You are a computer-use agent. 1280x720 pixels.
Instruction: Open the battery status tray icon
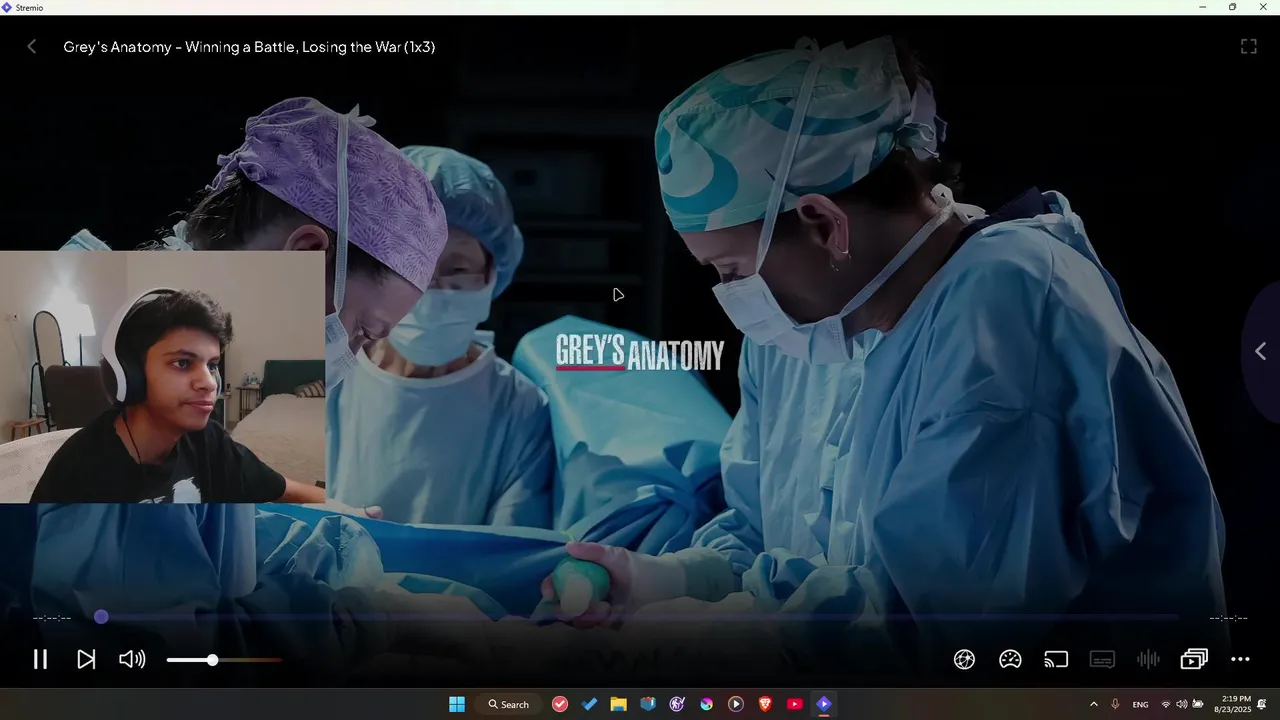coord(1198,704)
